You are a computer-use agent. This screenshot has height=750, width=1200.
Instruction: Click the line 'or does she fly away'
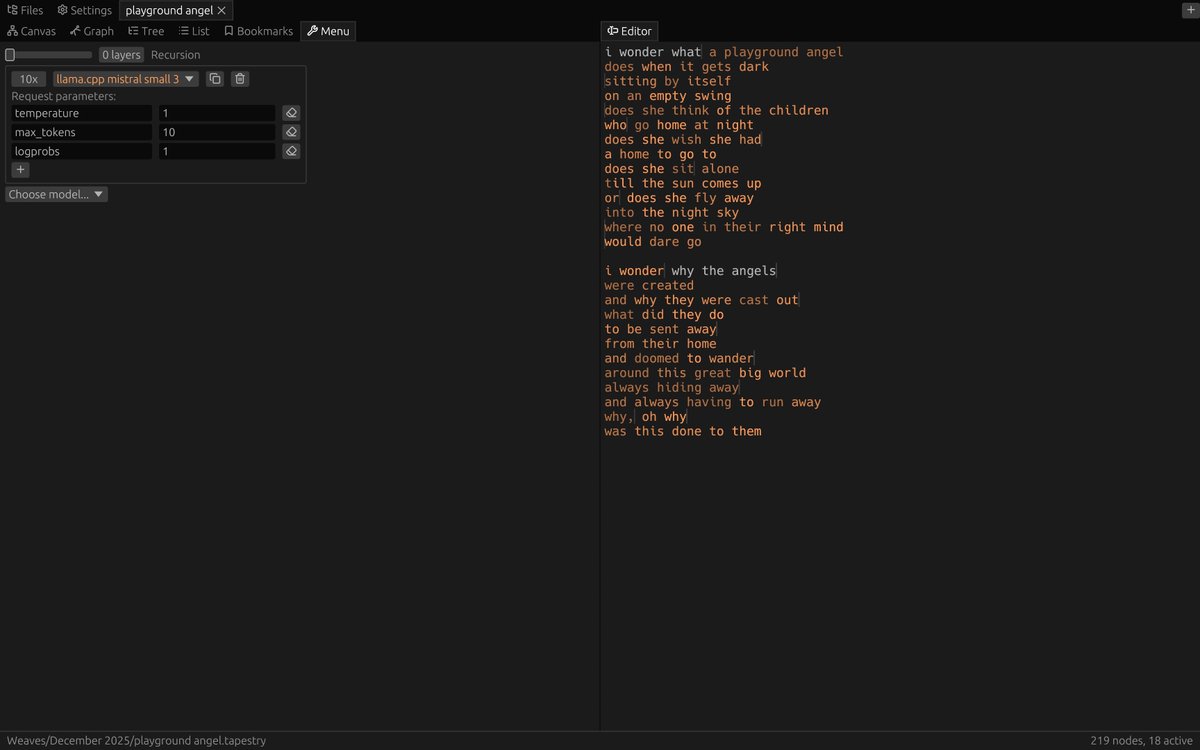click(679, 198)
